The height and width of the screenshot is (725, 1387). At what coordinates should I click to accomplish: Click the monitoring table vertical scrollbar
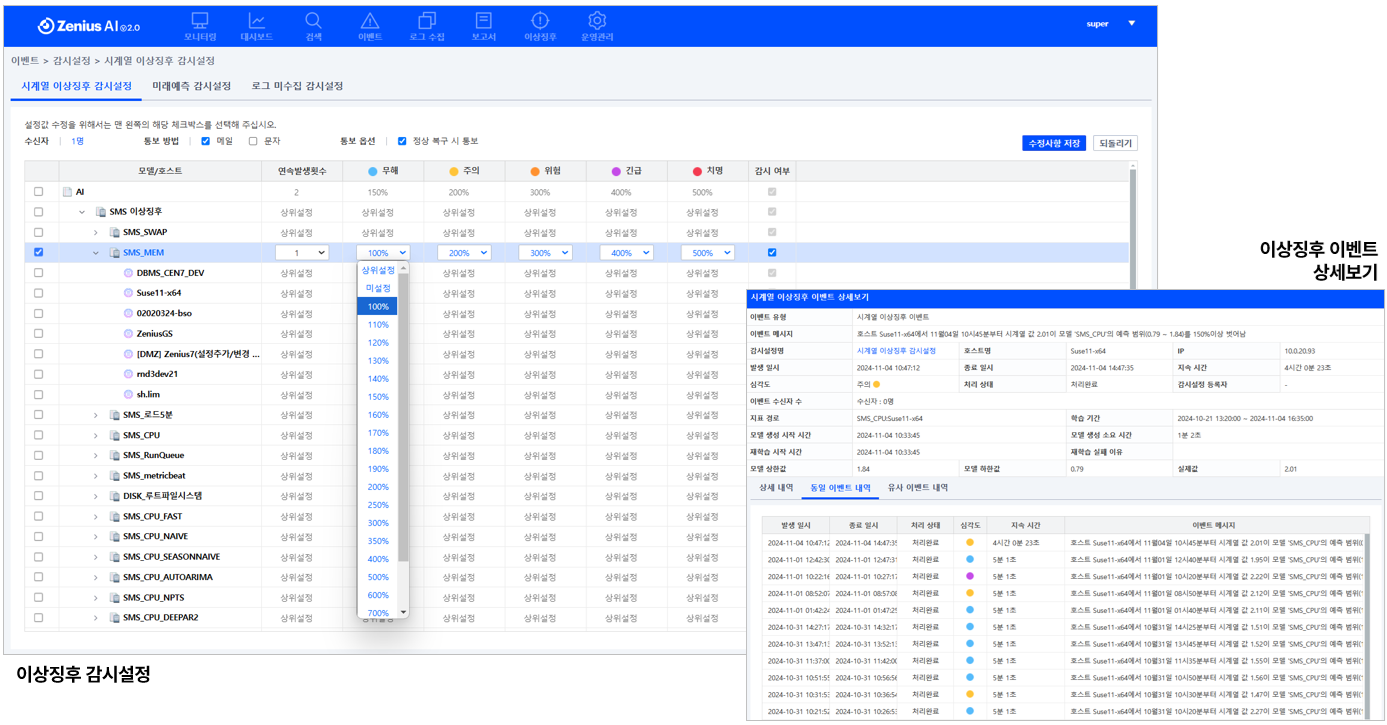pyautogui.click(x=1133, y=230)
